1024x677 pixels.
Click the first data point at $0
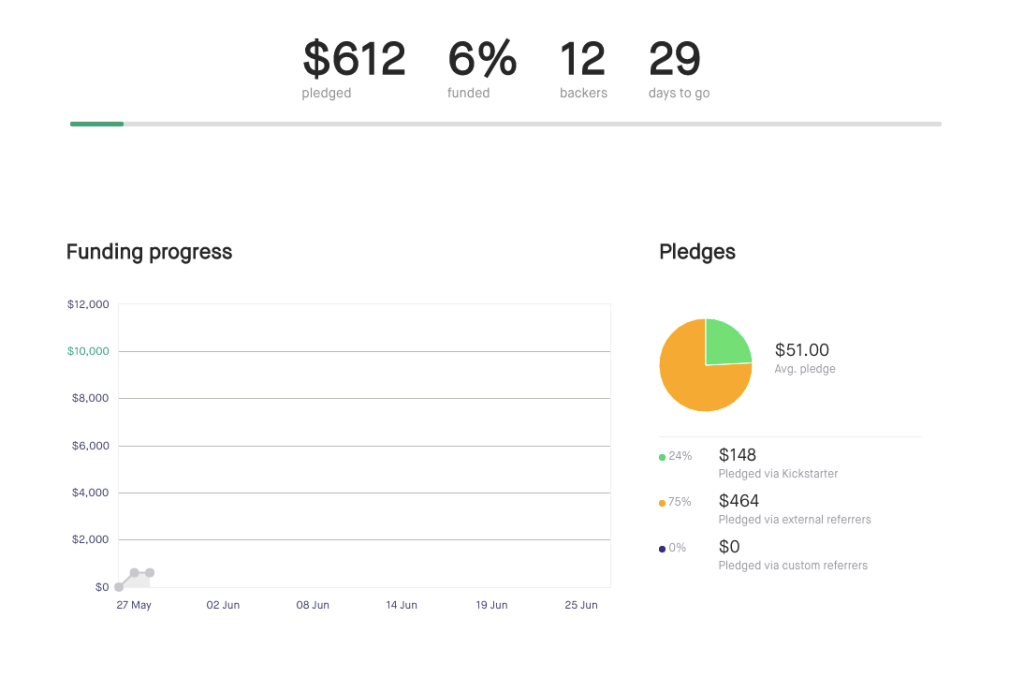119,587
